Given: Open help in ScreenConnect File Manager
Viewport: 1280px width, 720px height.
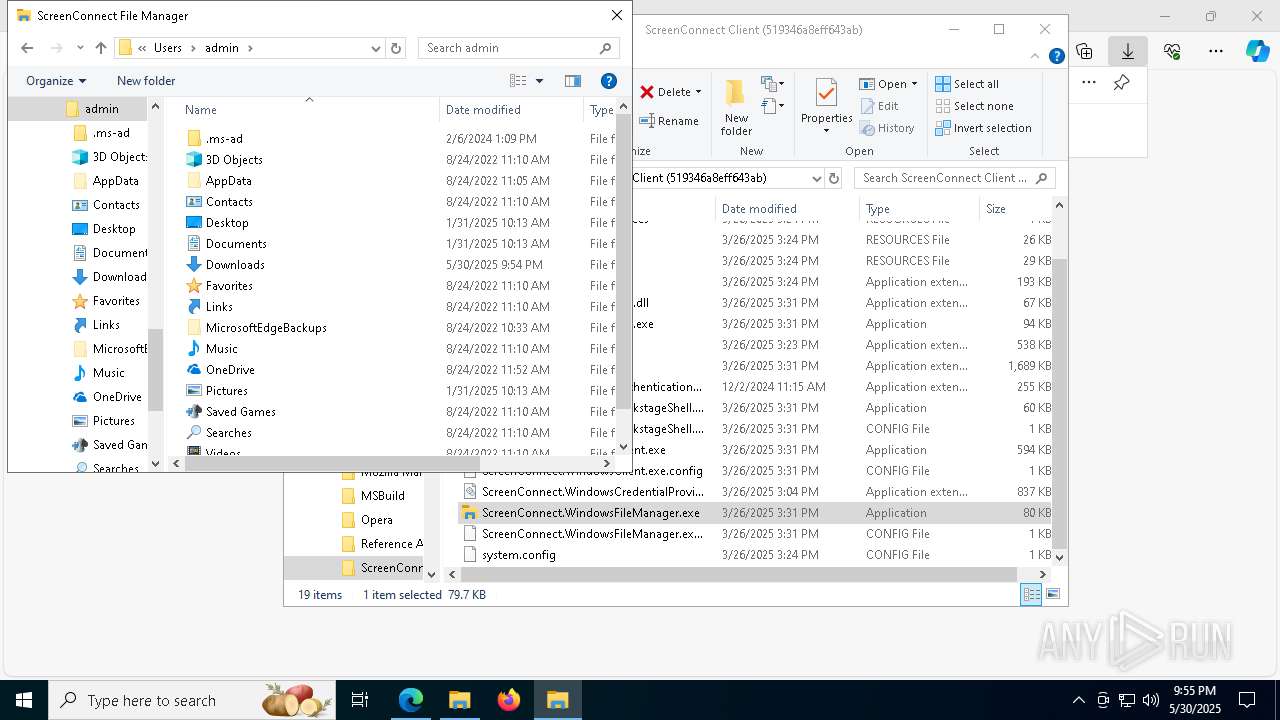Looking at the screenshot, I should click(x=608, y=81).
